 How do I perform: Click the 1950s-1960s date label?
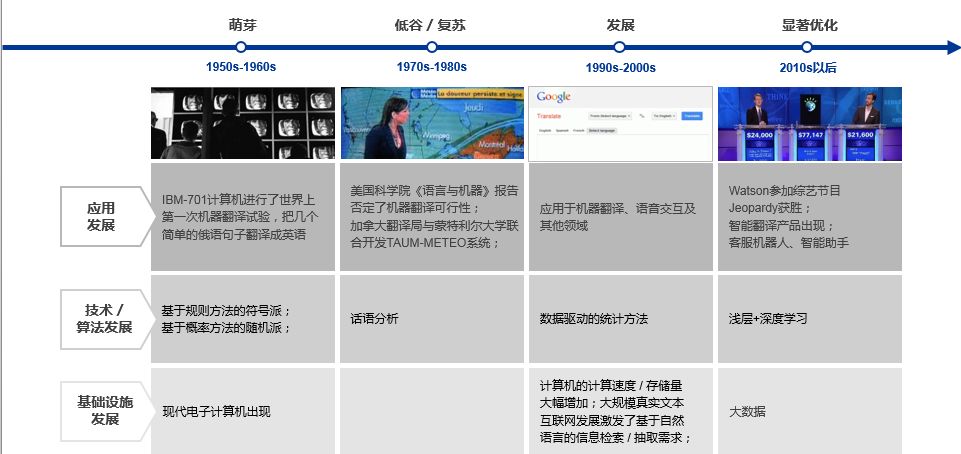tap(241, 67)
